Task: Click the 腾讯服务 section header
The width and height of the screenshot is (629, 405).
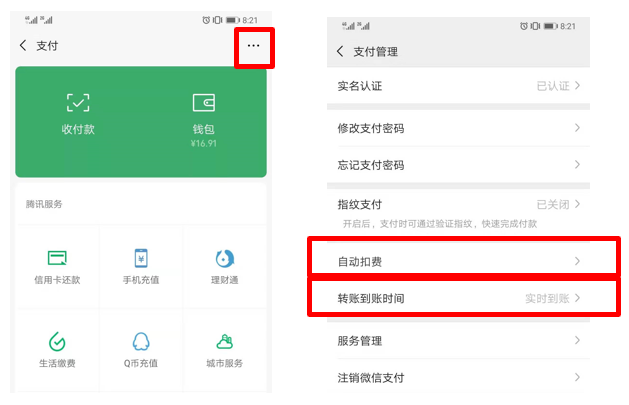Action: click(44, 204)
